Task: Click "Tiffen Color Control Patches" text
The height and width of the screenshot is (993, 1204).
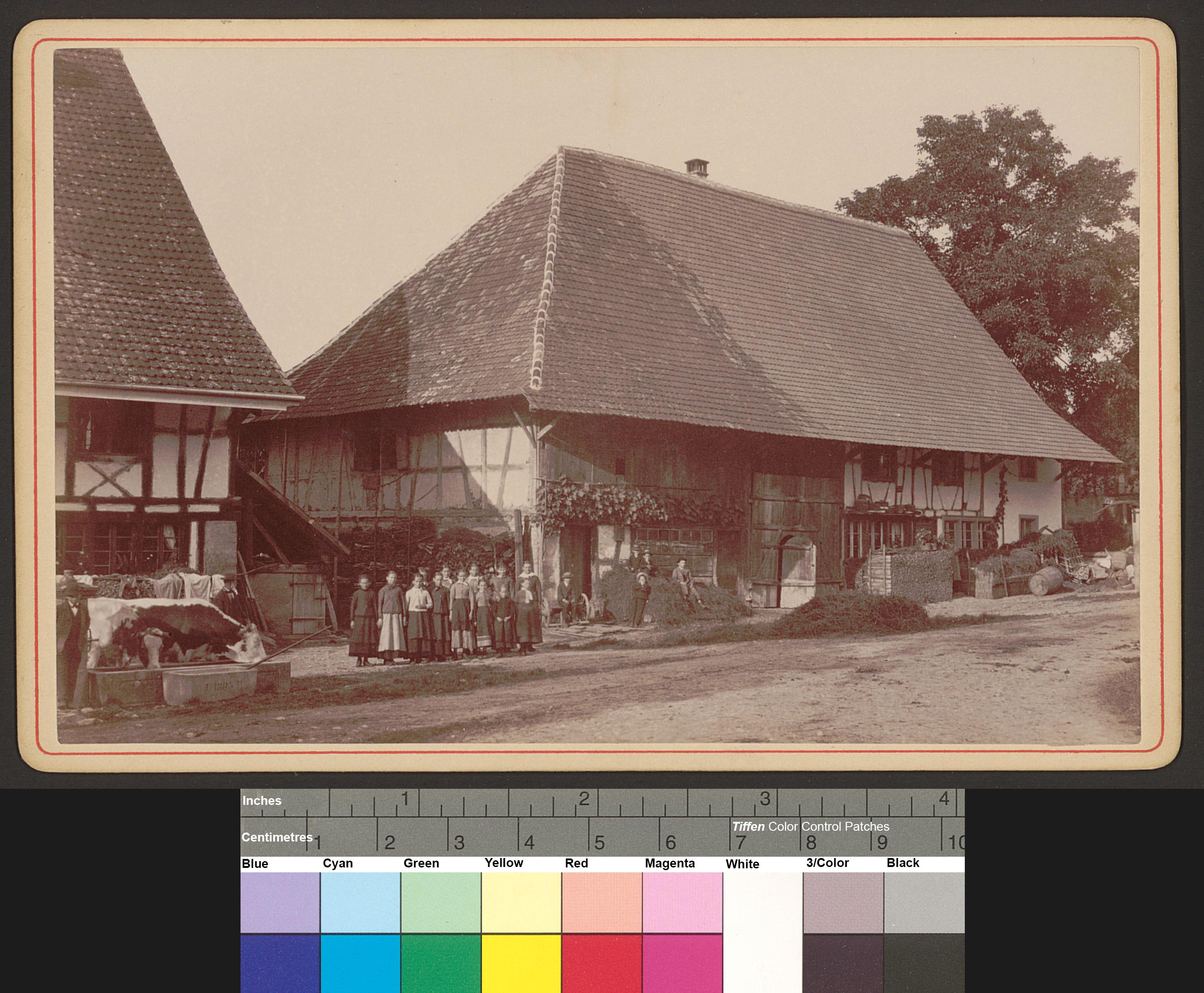Action: point(810,827)
